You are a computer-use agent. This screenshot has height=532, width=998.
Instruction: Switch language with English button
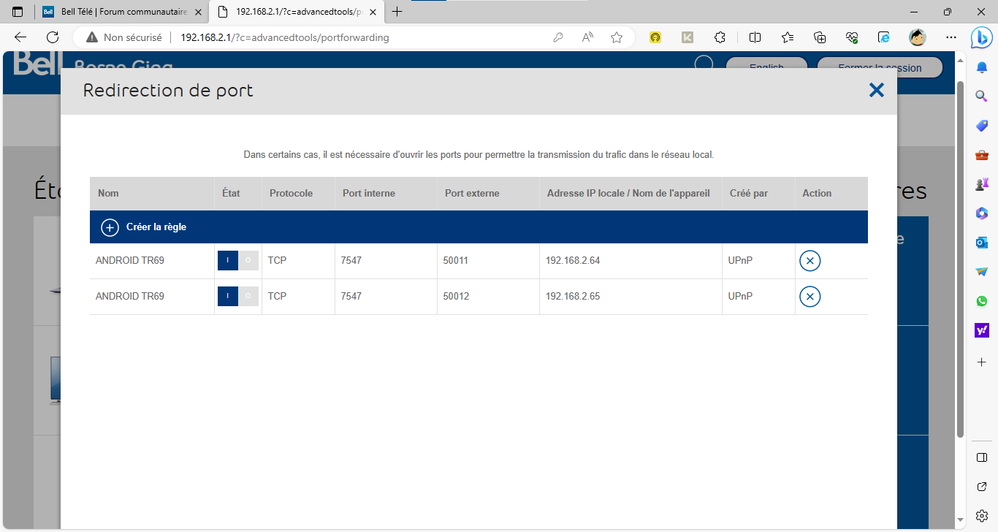click(x=767, y=67)
